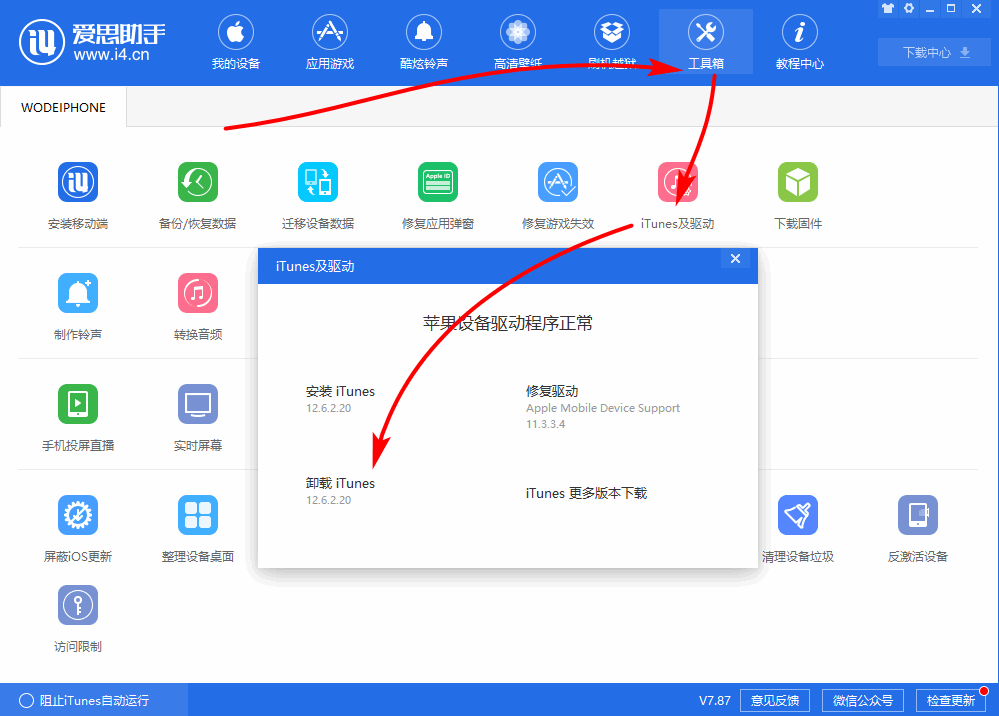Select the 应用游戏 section icon

click(x=330, y=42)
